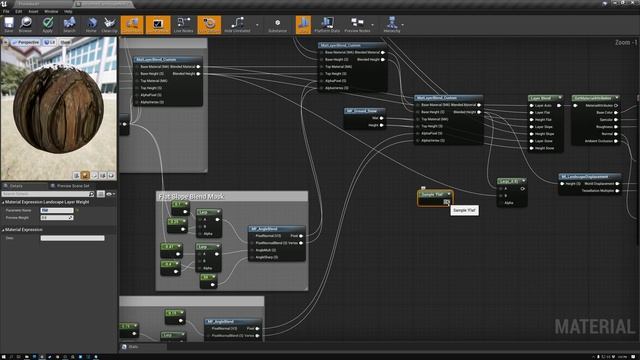
Task: Click the Hierarchy toolbar icon
Action: point(392,24)
